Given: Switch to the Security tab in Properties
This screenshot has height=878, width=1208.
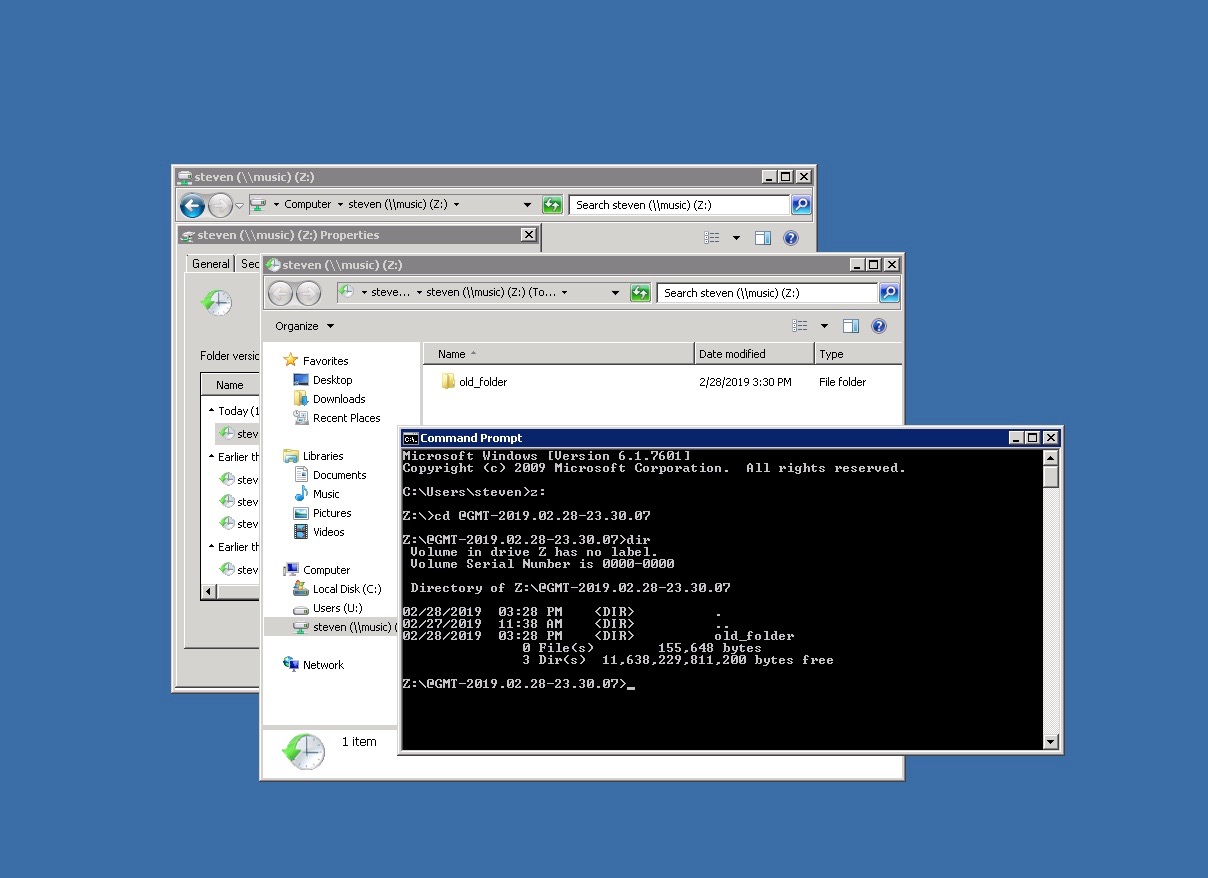Looking at the screenshot, I should [250, 263].
